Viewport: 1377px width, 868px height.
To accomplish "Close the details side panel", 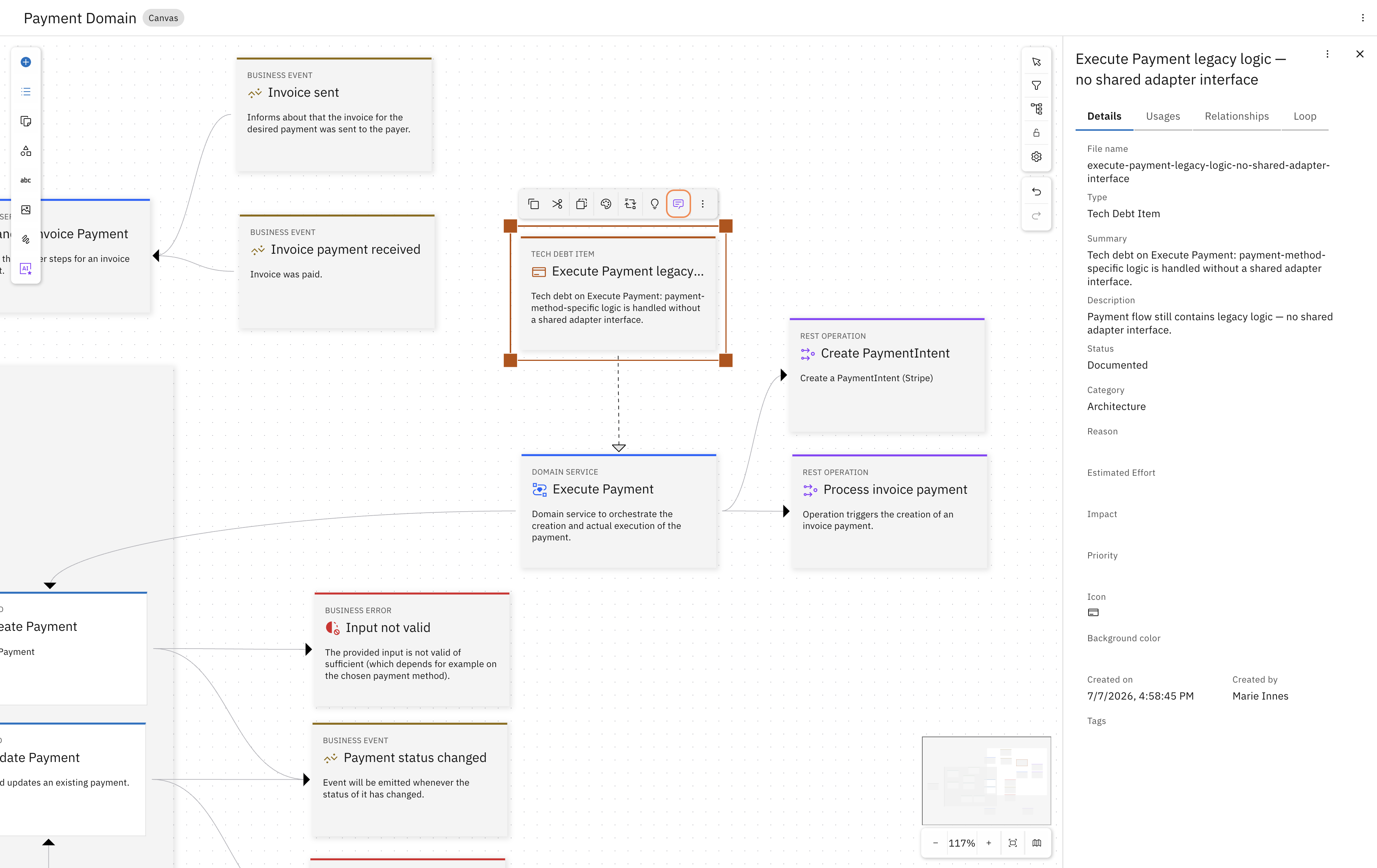I will [x=1360, y=54].
